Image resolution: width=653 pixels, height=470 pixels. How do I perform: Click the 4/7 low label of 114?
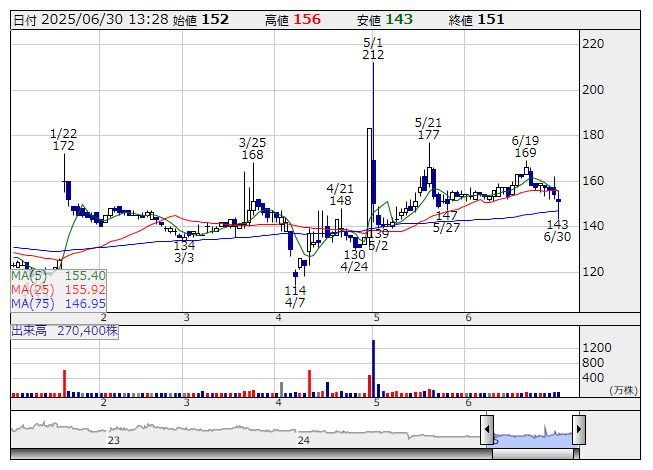[295, 296]
